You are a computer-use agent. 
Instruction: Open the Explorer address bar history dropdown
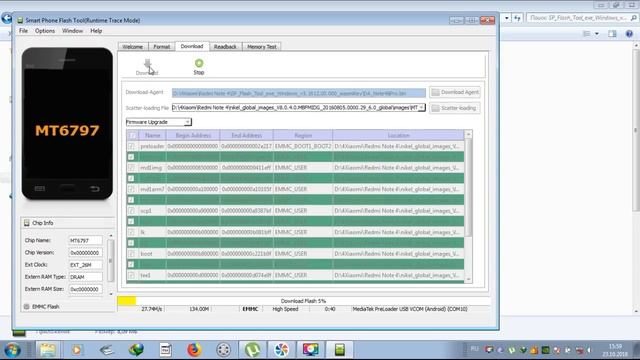507,18
